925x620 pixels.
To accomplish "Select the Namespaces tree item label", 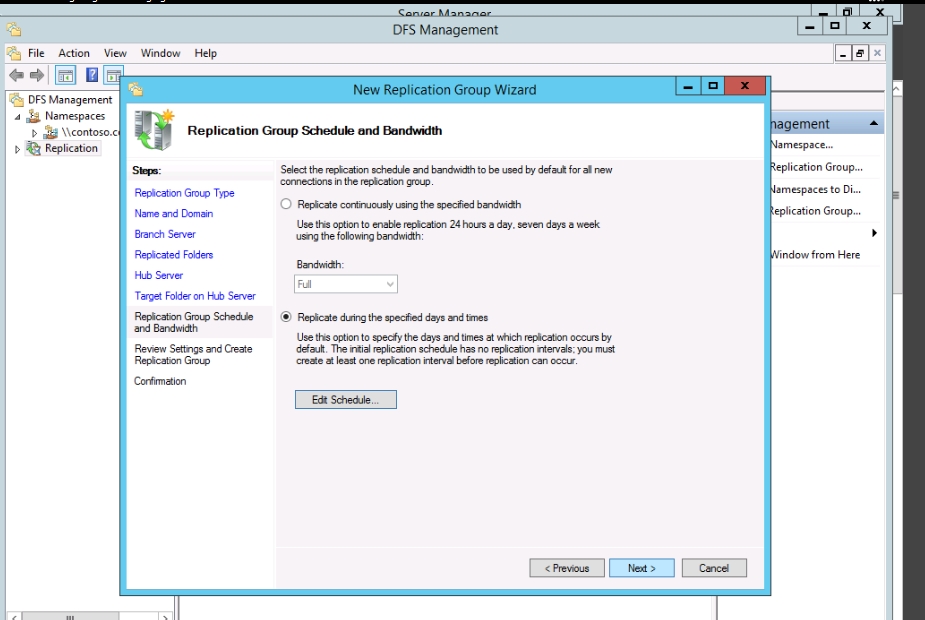I will point(75,116).
